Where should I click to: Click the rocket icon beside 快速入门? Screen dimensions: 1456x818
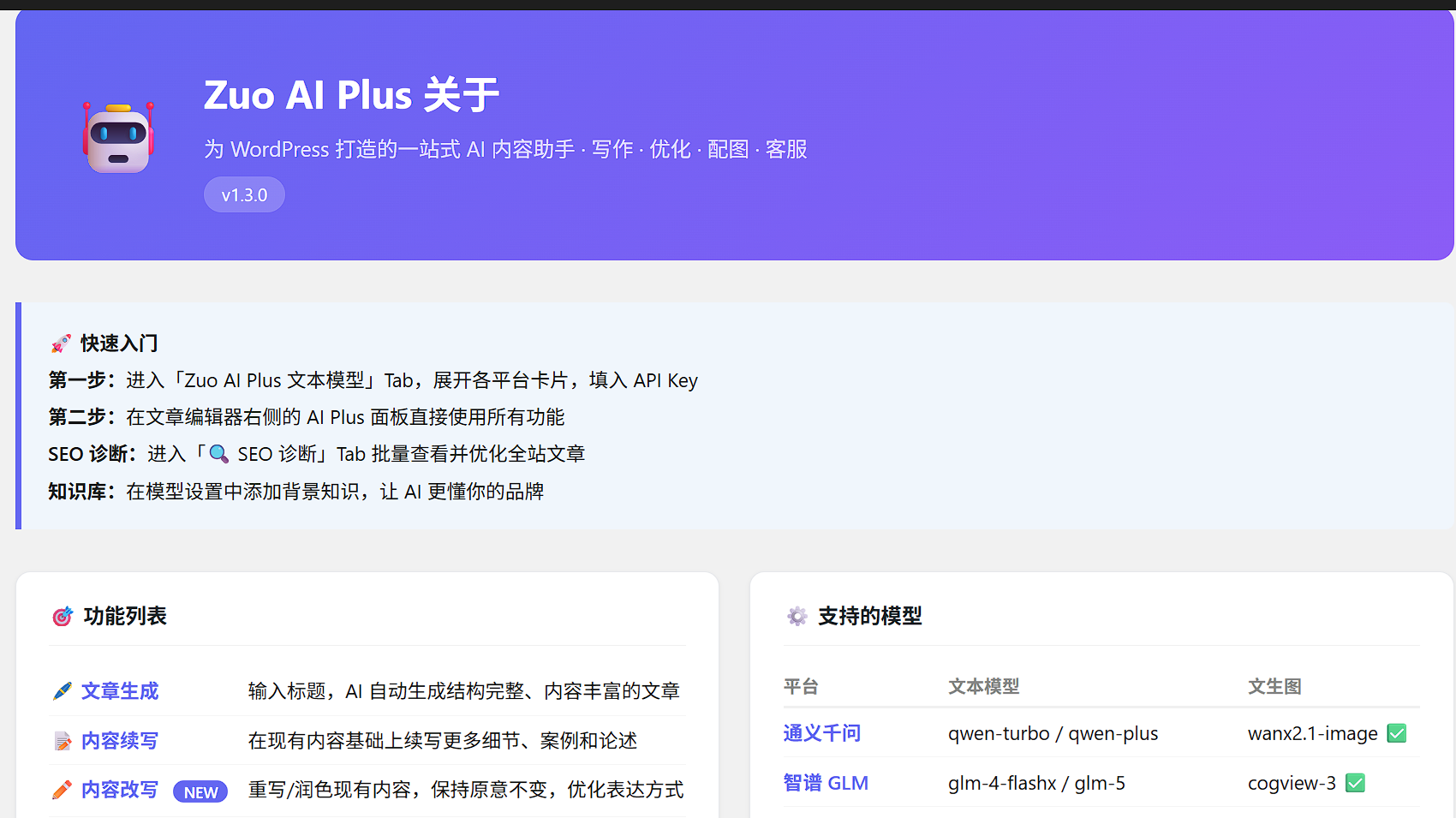[x=61, y=343]
